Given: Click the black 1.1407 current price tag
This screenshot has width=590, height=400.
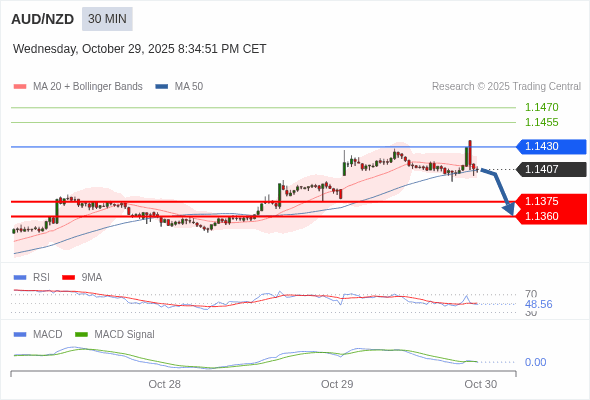Looking at the screenshot, I should point(551,169).
